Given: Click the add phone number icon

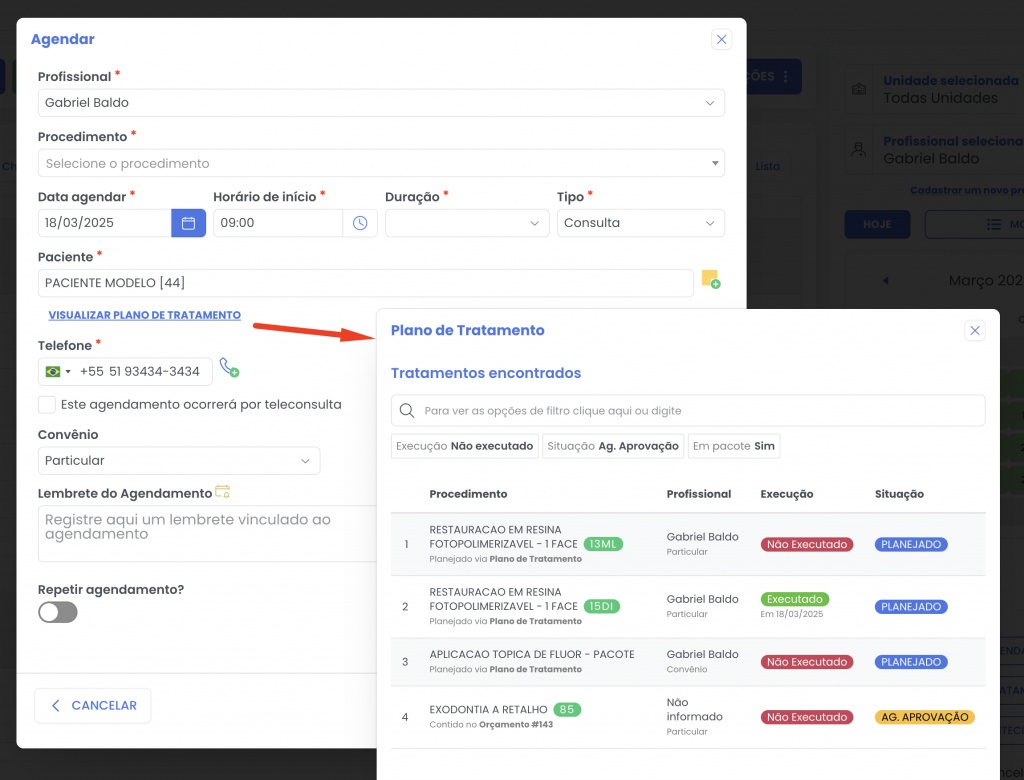Looking at the screenshot, I should pyautogui.click(x=229, y=368).
